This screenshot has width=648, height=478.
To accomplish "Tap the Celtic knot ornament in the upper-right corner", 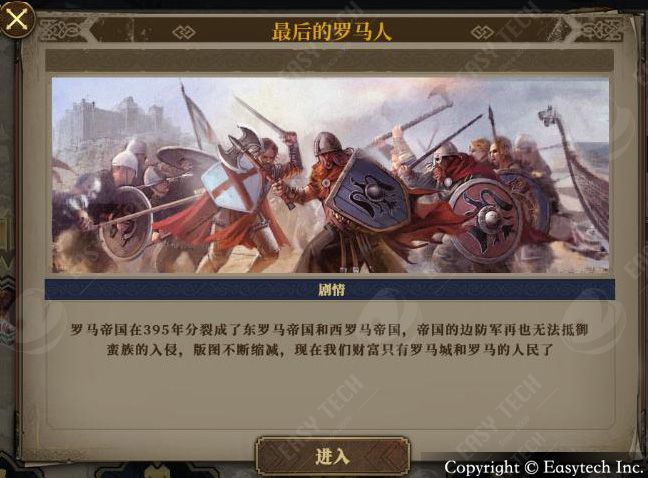I will click(x=601, y=30).
